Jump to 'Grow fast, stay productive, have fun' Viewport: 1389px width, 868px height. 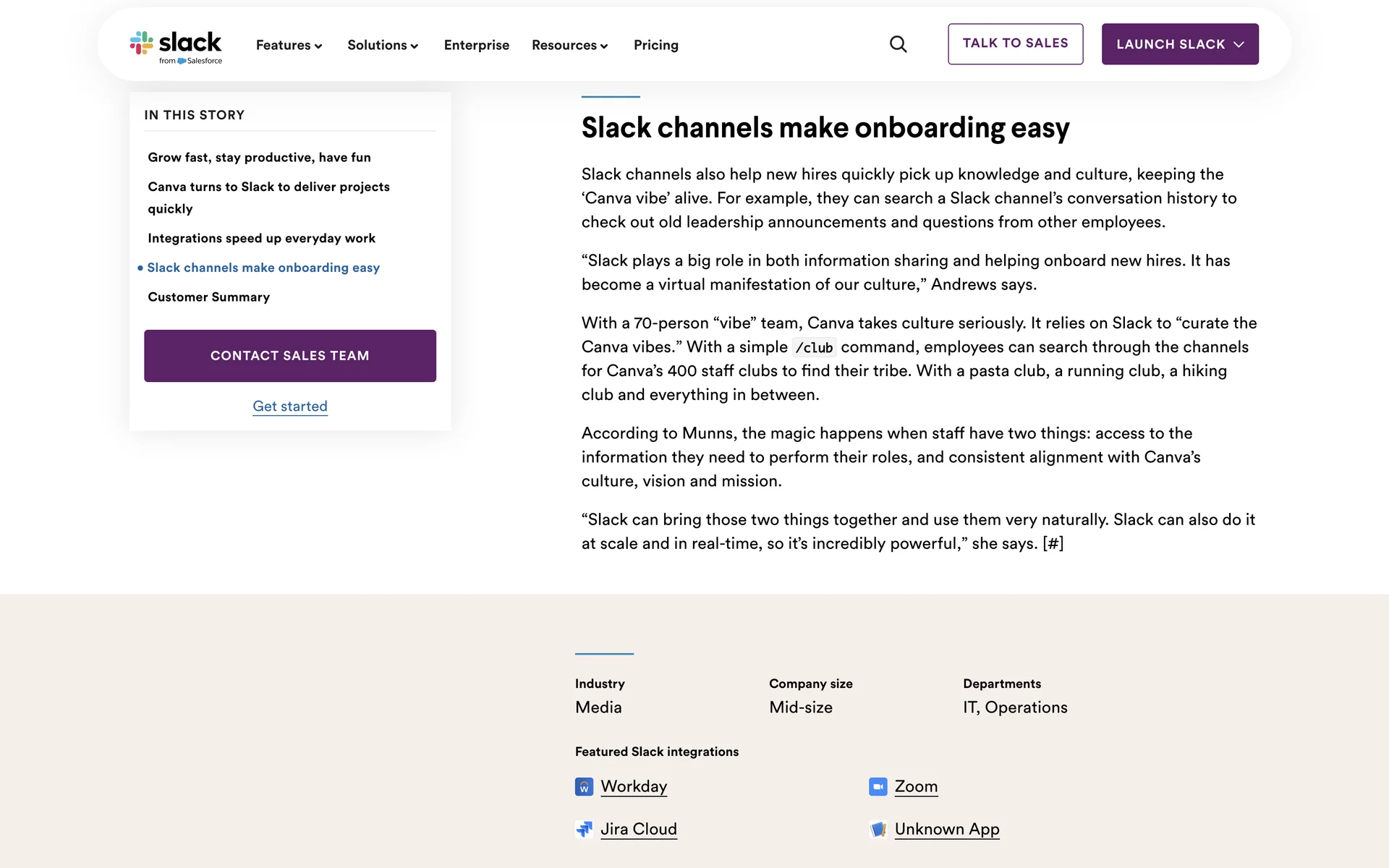[x=259, y=157]
